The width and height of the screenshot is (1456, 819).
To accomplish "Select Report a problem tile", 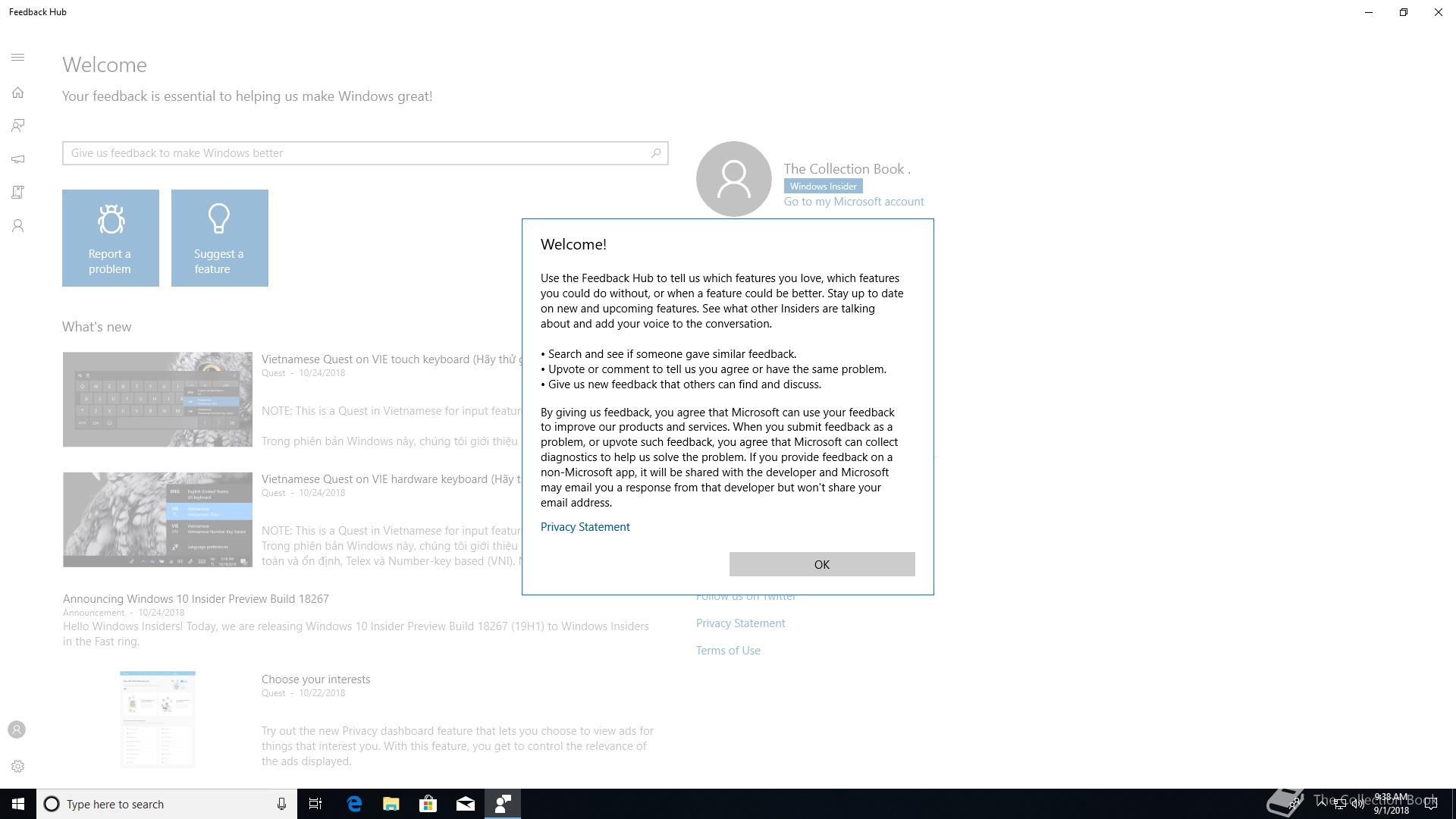I will pyautogui.click(x=111, y=238).
